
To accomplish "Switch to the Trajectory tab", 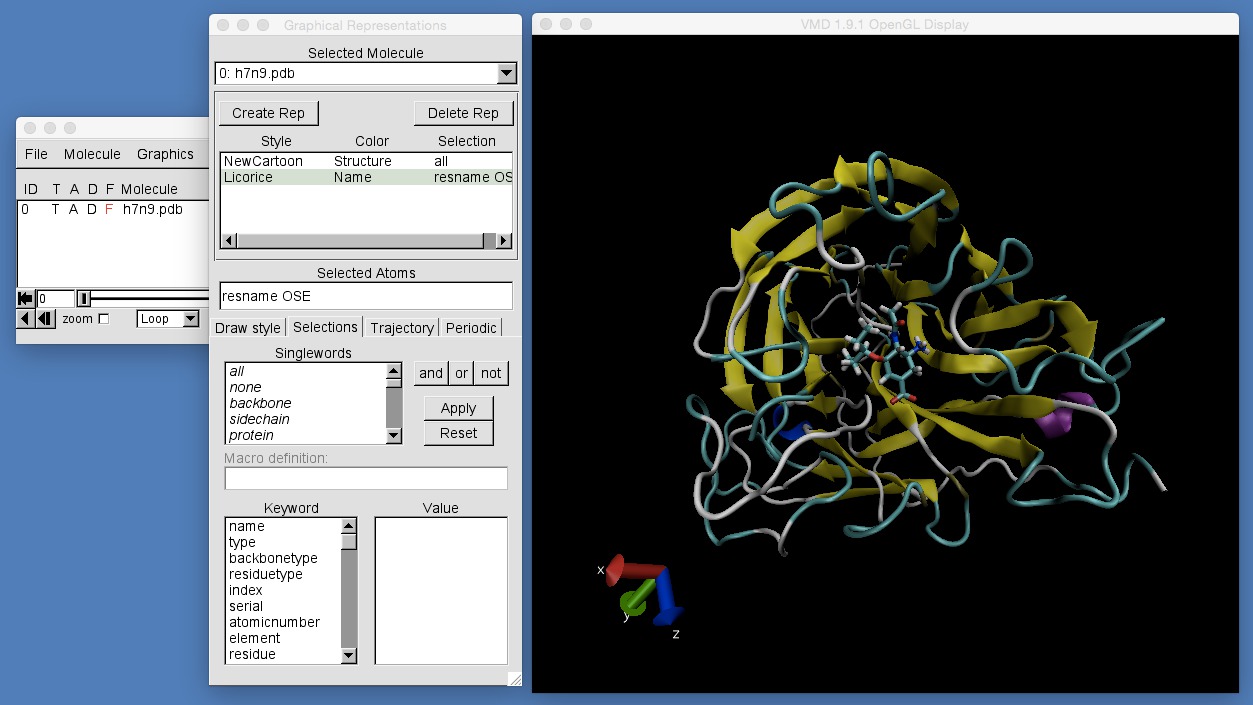I will click(401, 327).
